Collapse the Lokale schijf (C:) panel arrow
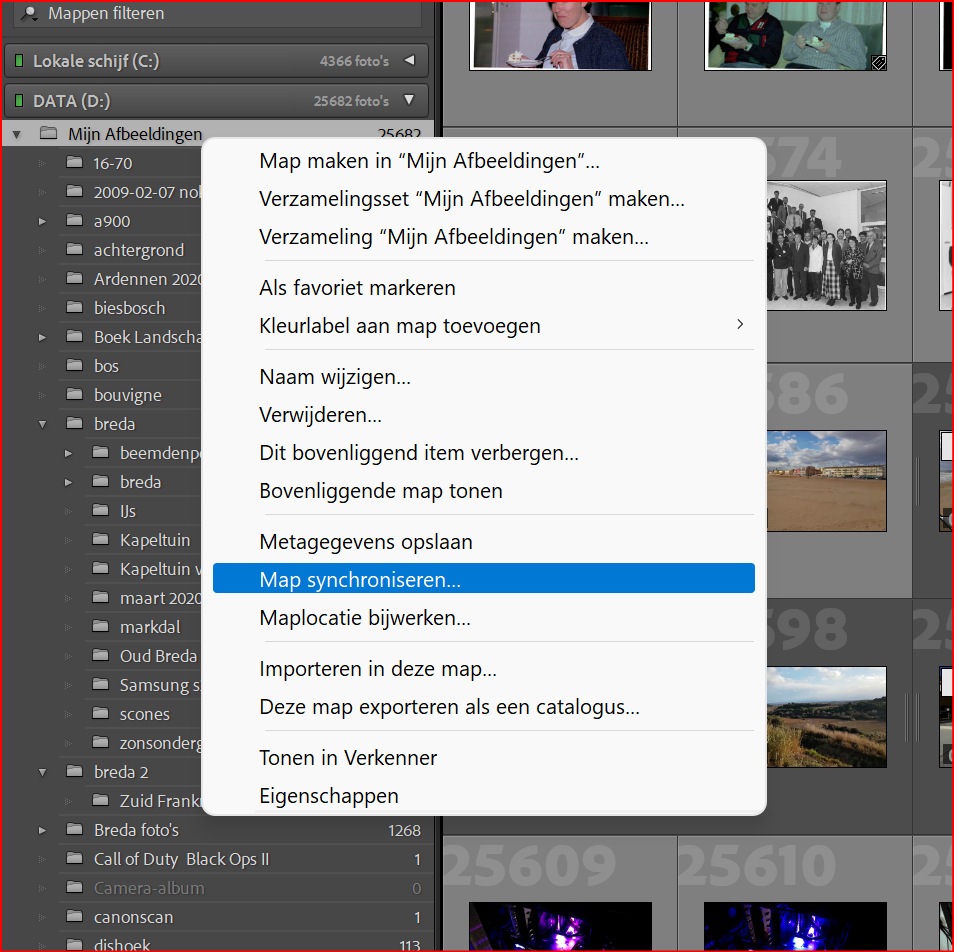This screenshot has height=952, width=954. pyautogui.click(x=410, y=60)
